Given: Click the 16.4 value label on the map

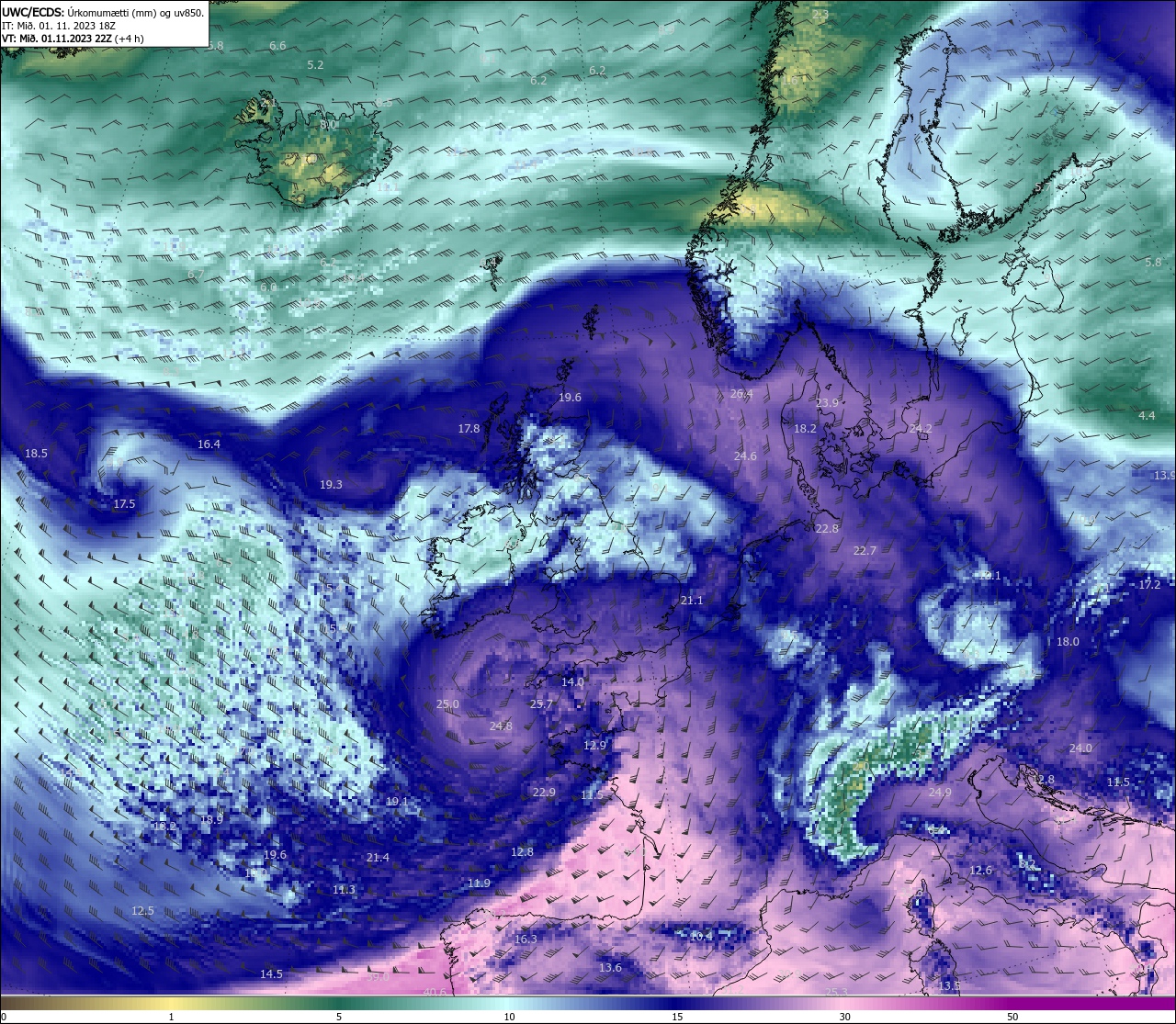Looking at the screenshot, I should 209,444.
